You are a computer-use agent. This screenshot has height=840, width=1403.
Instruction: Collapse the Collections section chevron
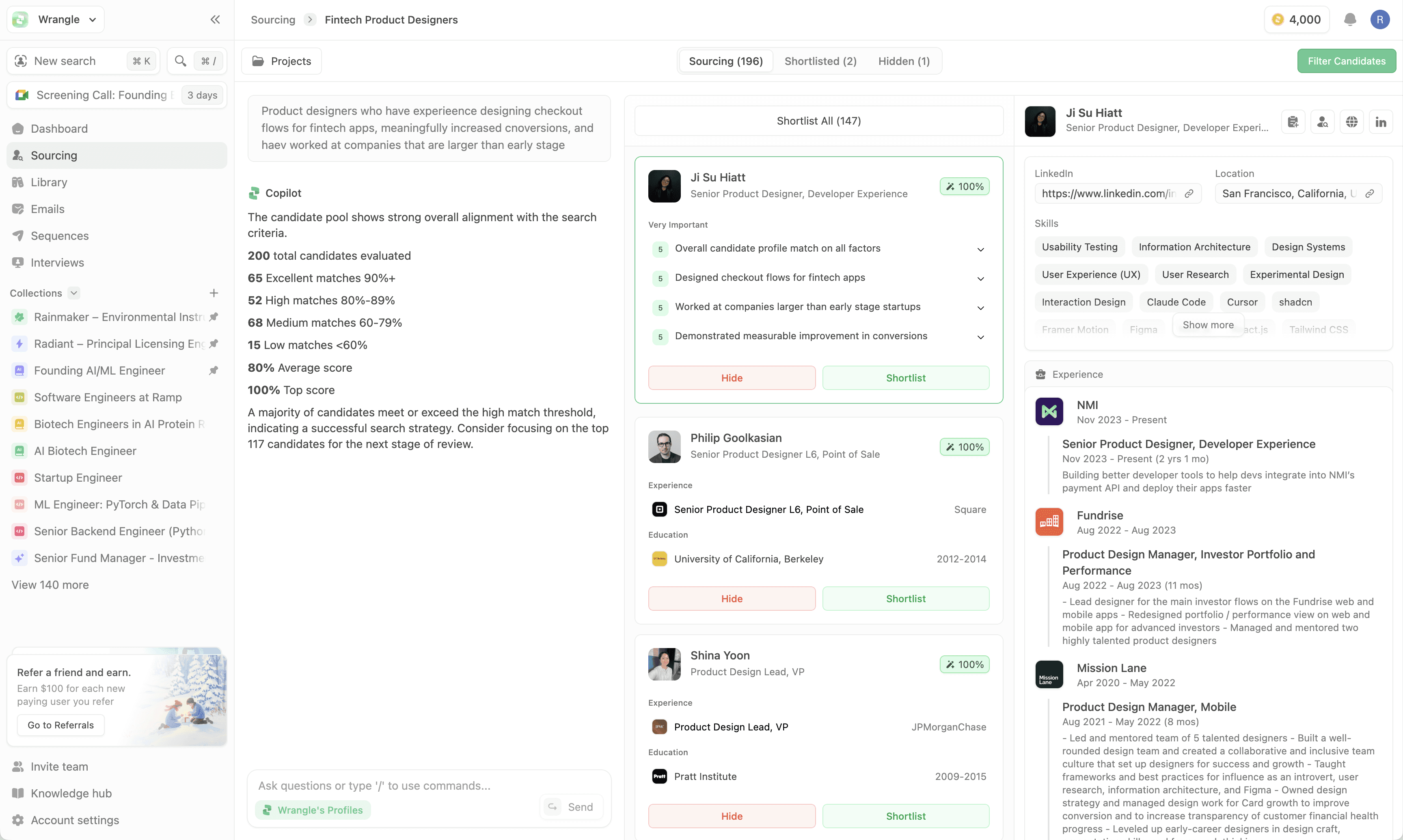pyautogui.click(x=73, y=293)
